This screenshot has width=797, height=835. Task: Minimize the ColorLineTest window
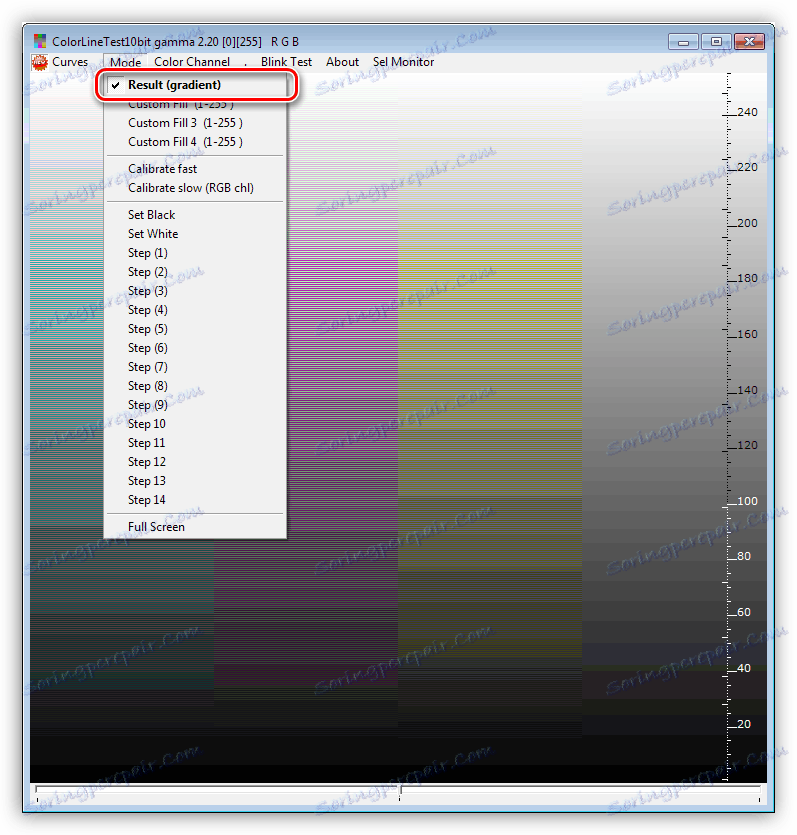coord(684,42)
